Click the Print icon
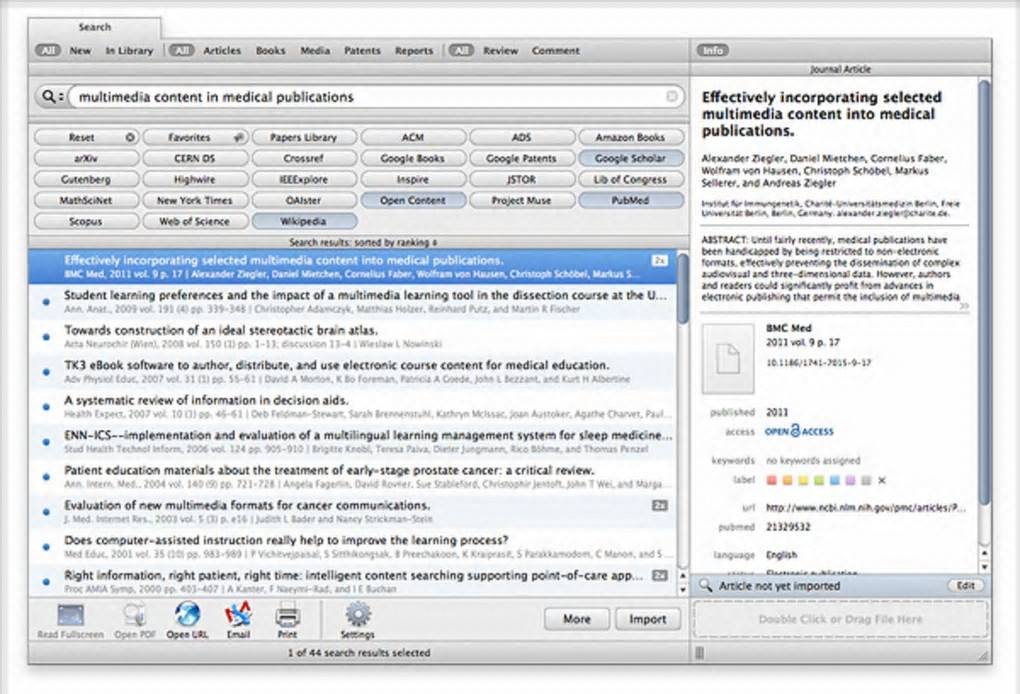The width and height of the screenshot is (1020, 694). pyautogui.click(x=288, y=615)
